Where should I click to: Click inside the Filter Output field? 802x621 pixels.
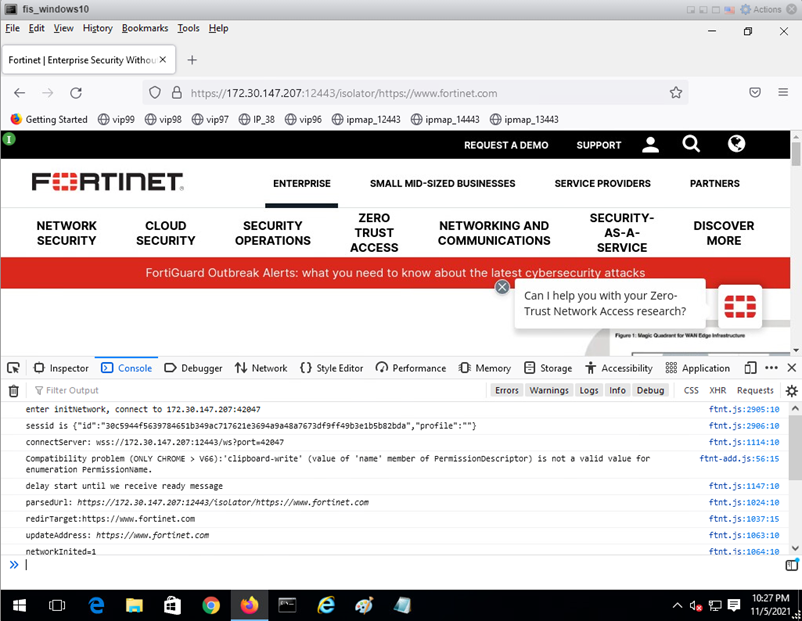point(90,390)
